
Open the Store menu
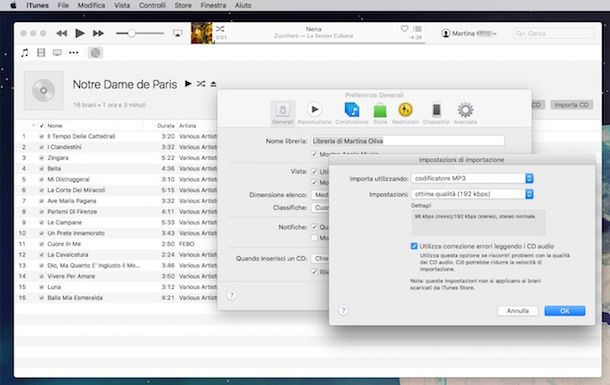pyautogui.click(x=183, y=5)
